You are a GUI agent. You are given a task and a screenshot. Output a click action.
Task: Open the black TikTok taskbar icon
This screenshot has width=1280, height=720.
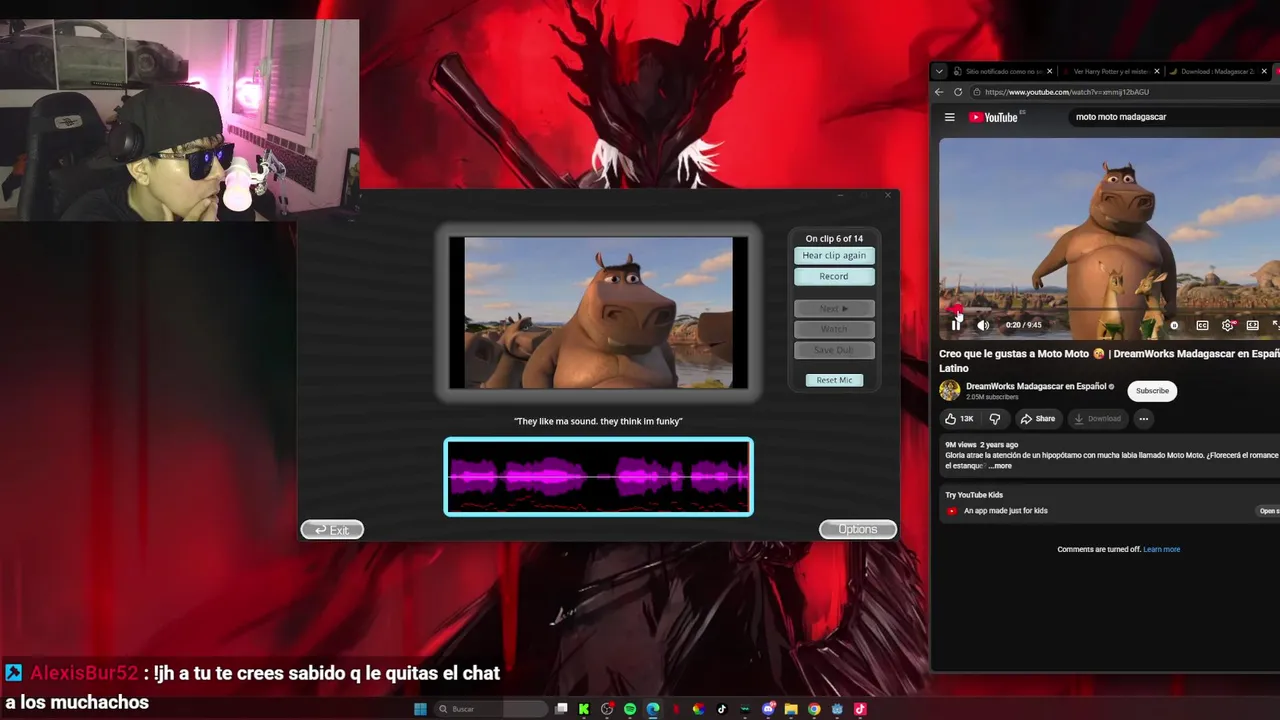[x=722, y=709]
